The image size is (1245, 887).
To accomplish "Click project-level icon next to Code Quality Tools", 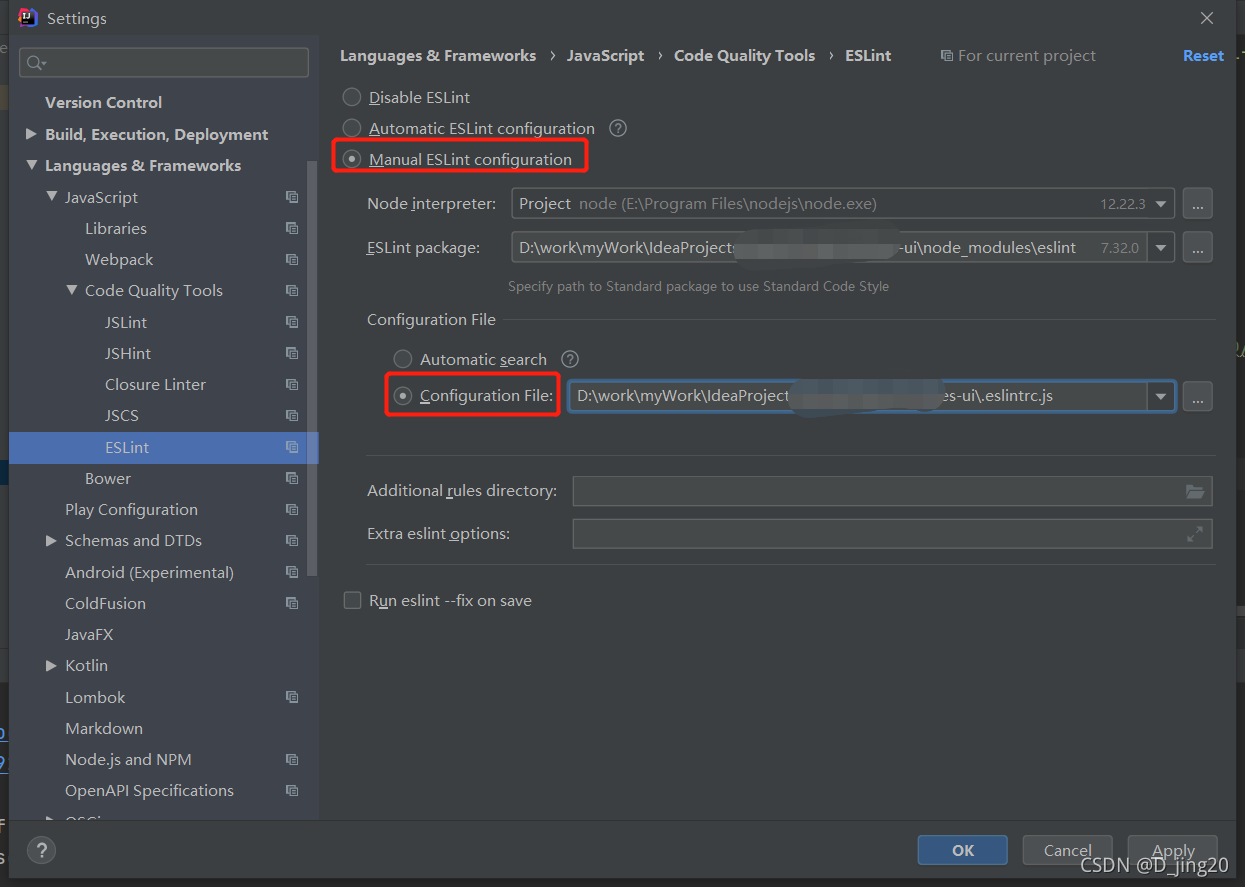I will pos(292,290).
